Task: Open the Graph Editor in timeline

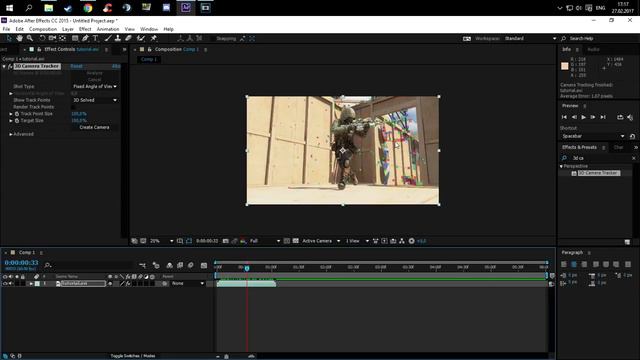Action: [204, 265]
